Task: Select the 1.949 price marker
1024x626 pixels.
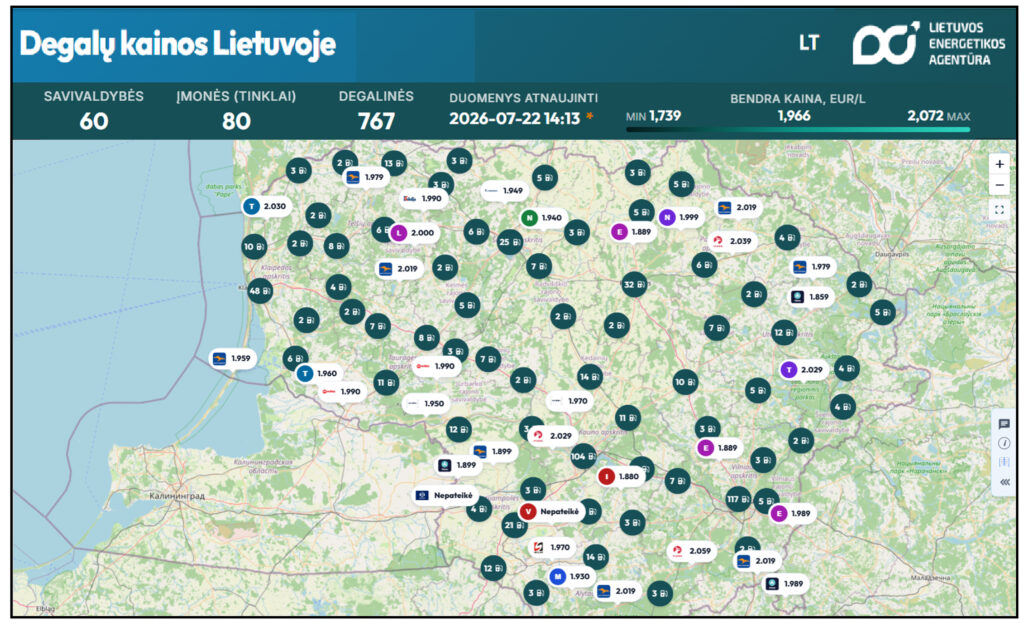Action: tap(504, 191)
